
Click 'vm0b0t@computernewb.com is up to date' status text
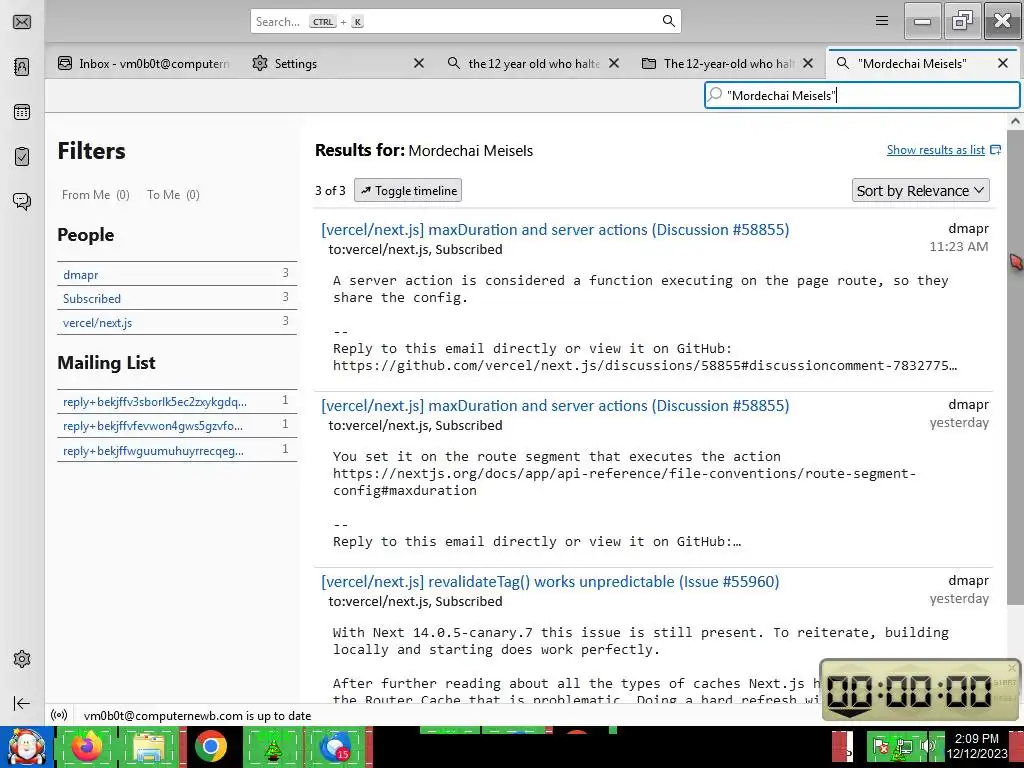pyautogui.click(x=197, y=716)
